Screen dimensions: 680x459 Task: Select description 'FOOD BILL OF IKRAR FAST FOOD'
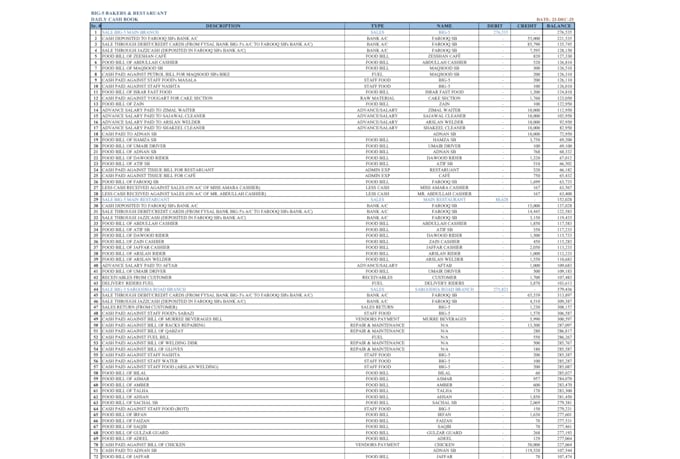click(x=137, y=92)
